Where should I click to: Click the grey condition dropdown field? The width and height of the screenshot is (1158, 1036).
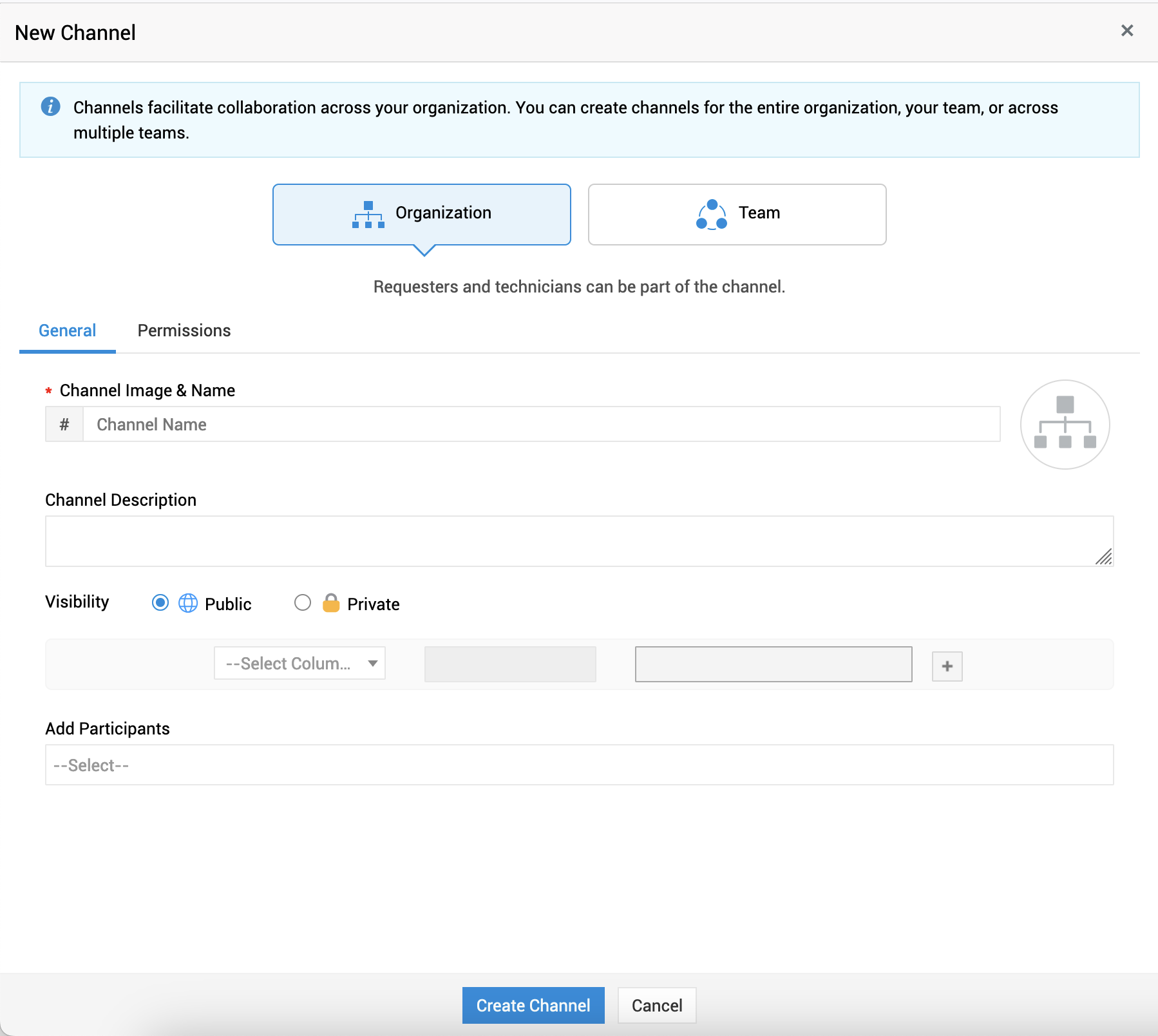(x=510, y=664)
